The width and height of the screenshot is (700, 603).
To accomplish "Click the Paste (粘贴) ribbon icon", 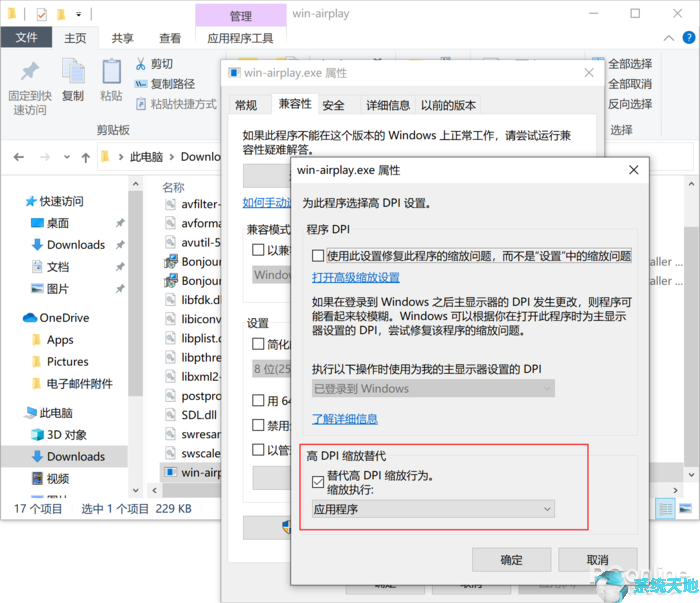I will tap(112, 71).
